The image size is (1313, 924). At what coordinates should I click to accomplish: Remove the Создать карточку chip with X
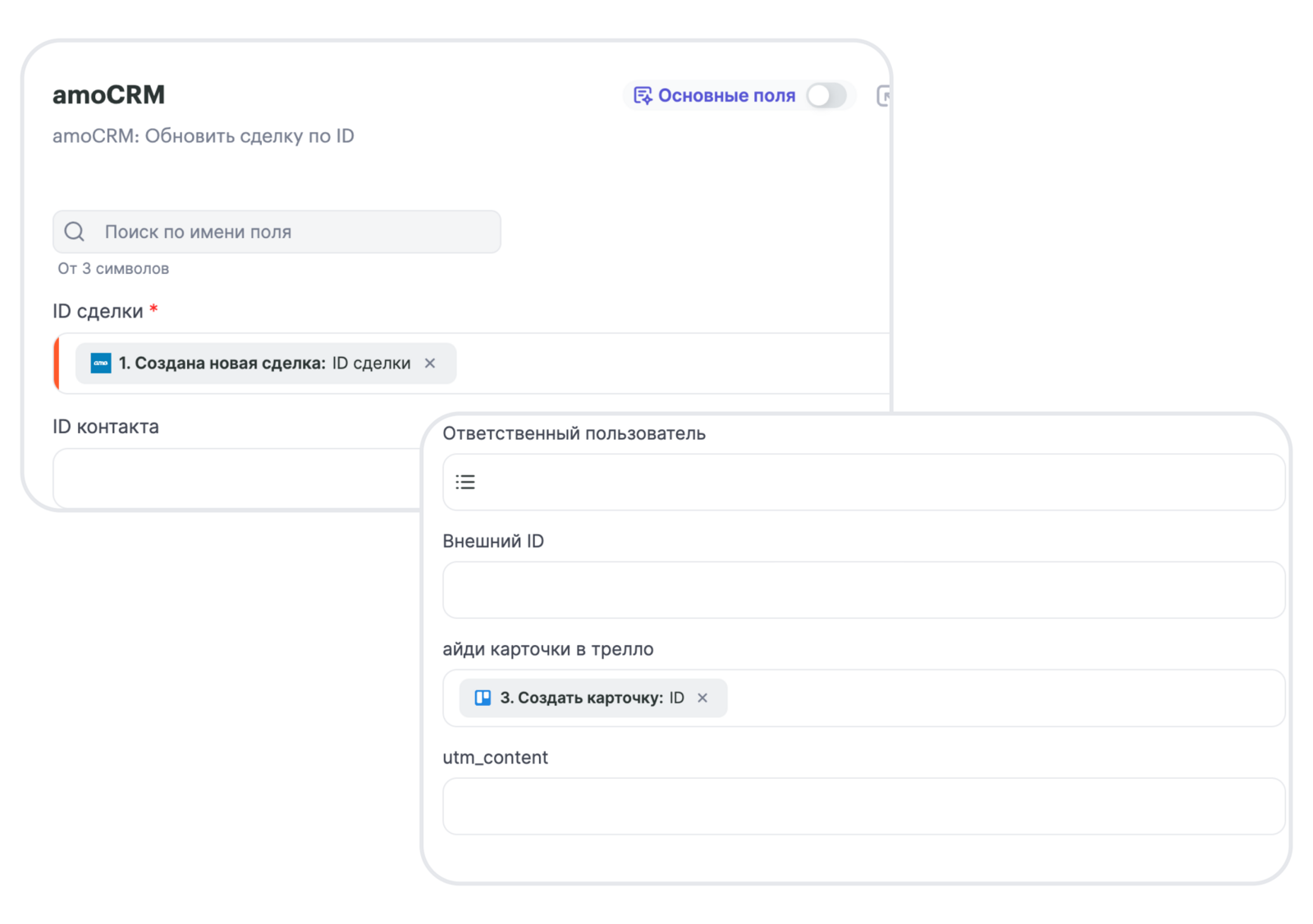702,698
